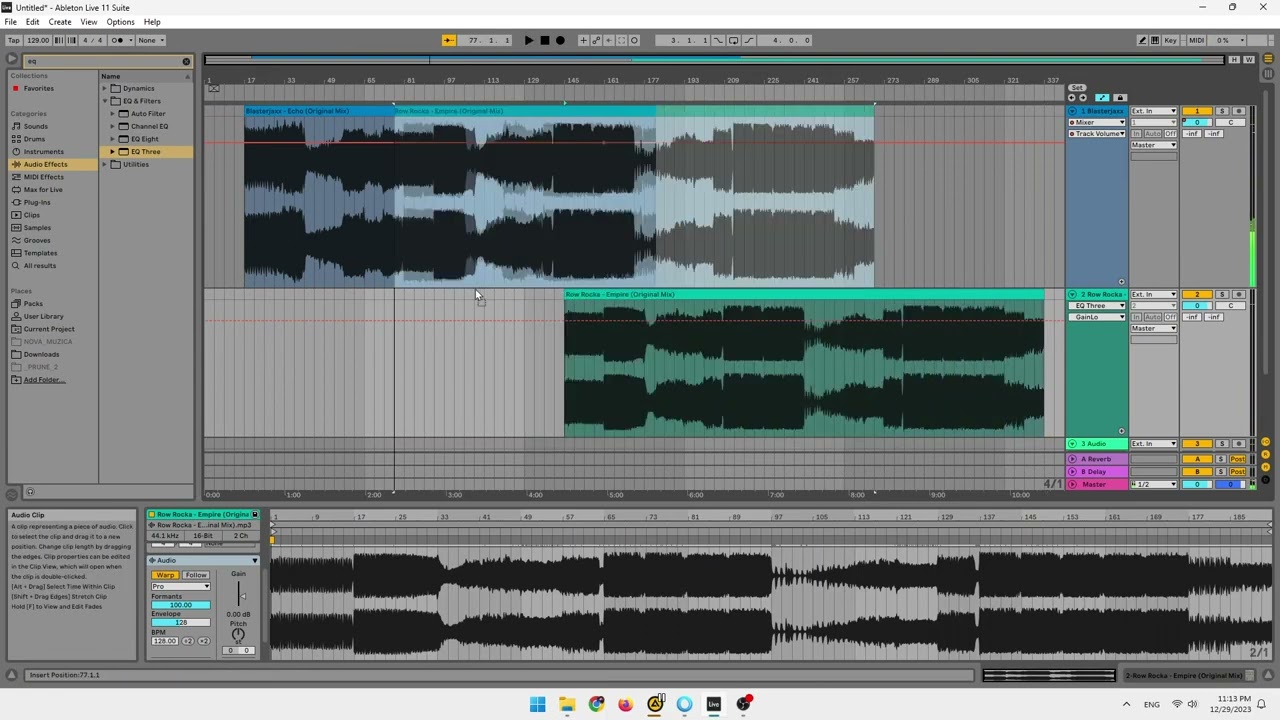Image resolution: width=1280 pixels, height=720 pixels.
Task: Click the clip Pitch knob
Action: point(238,636)
